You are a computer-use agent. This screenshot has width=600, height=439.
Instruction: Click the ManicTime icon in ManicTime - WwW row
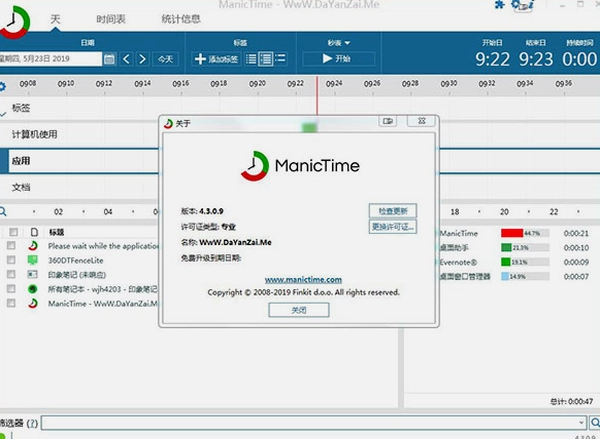coord(33,304)
